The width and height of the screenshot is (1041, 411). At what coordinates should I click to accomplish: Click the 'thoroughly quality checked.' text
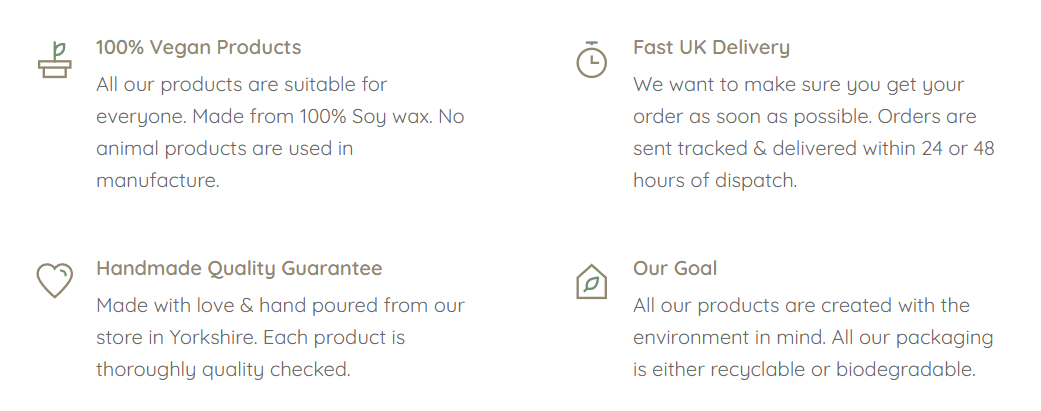(223, 369)
